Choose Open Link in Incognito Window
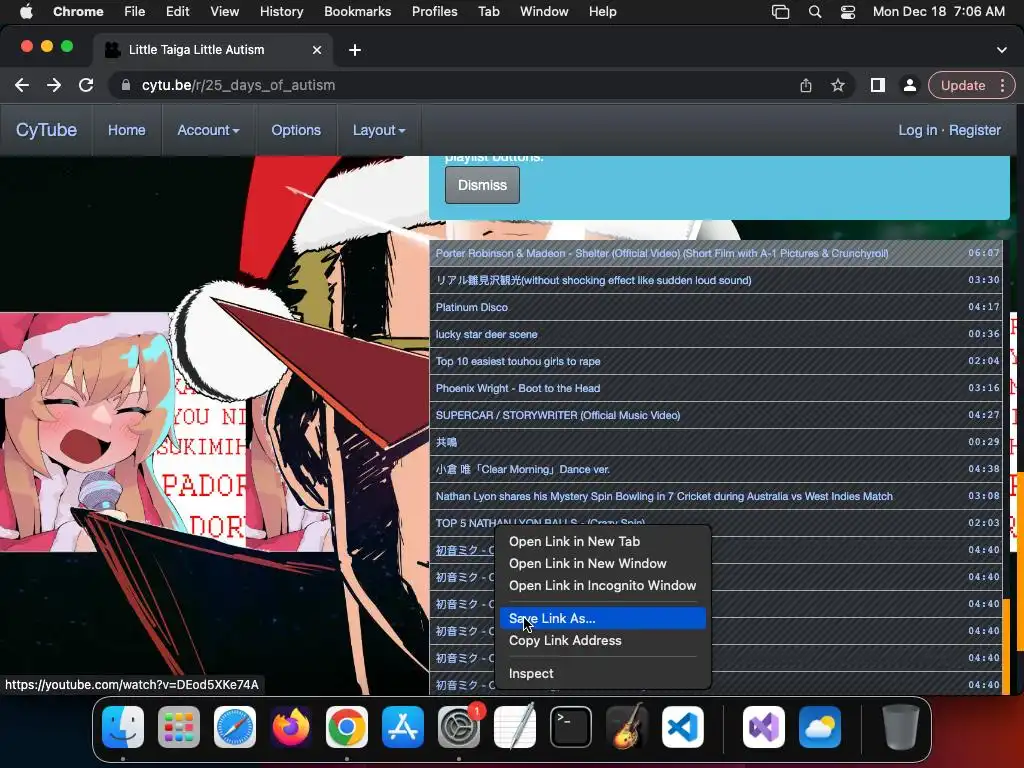 pyautogui.click(x=602, y=586)
